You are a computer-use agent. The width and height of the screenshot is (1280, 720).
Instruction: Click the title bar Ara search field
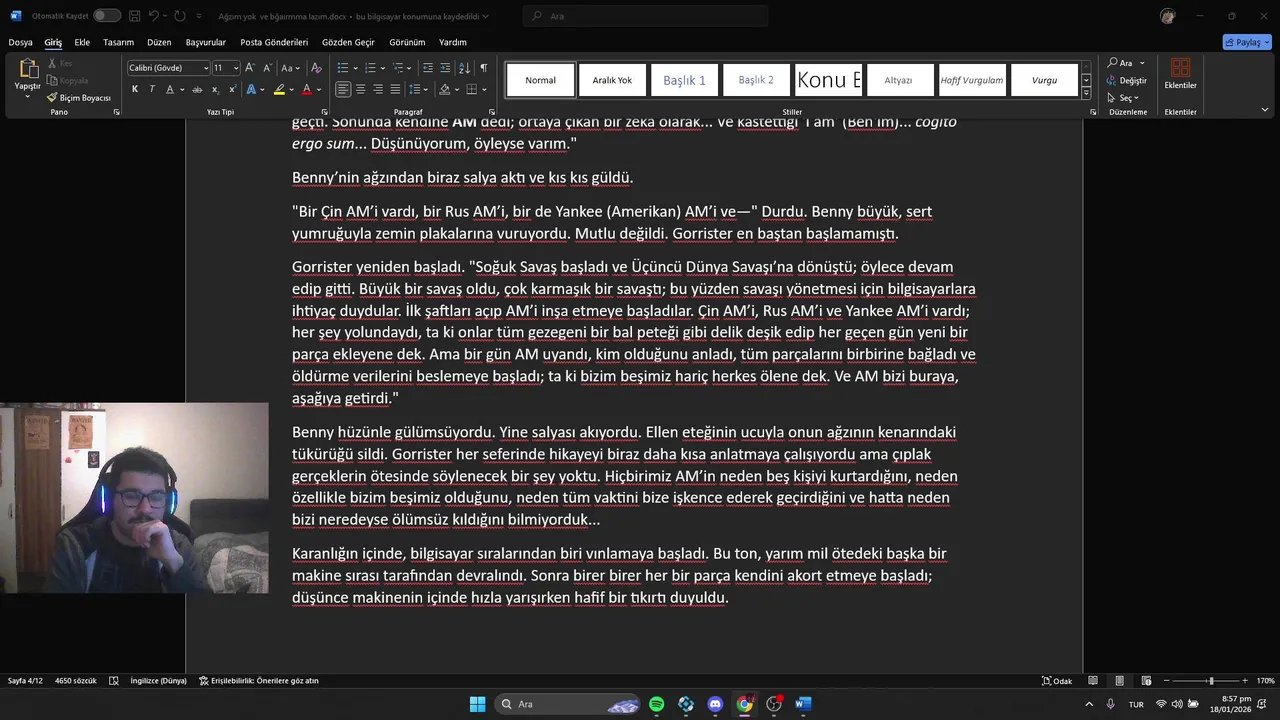pos(646,16)
